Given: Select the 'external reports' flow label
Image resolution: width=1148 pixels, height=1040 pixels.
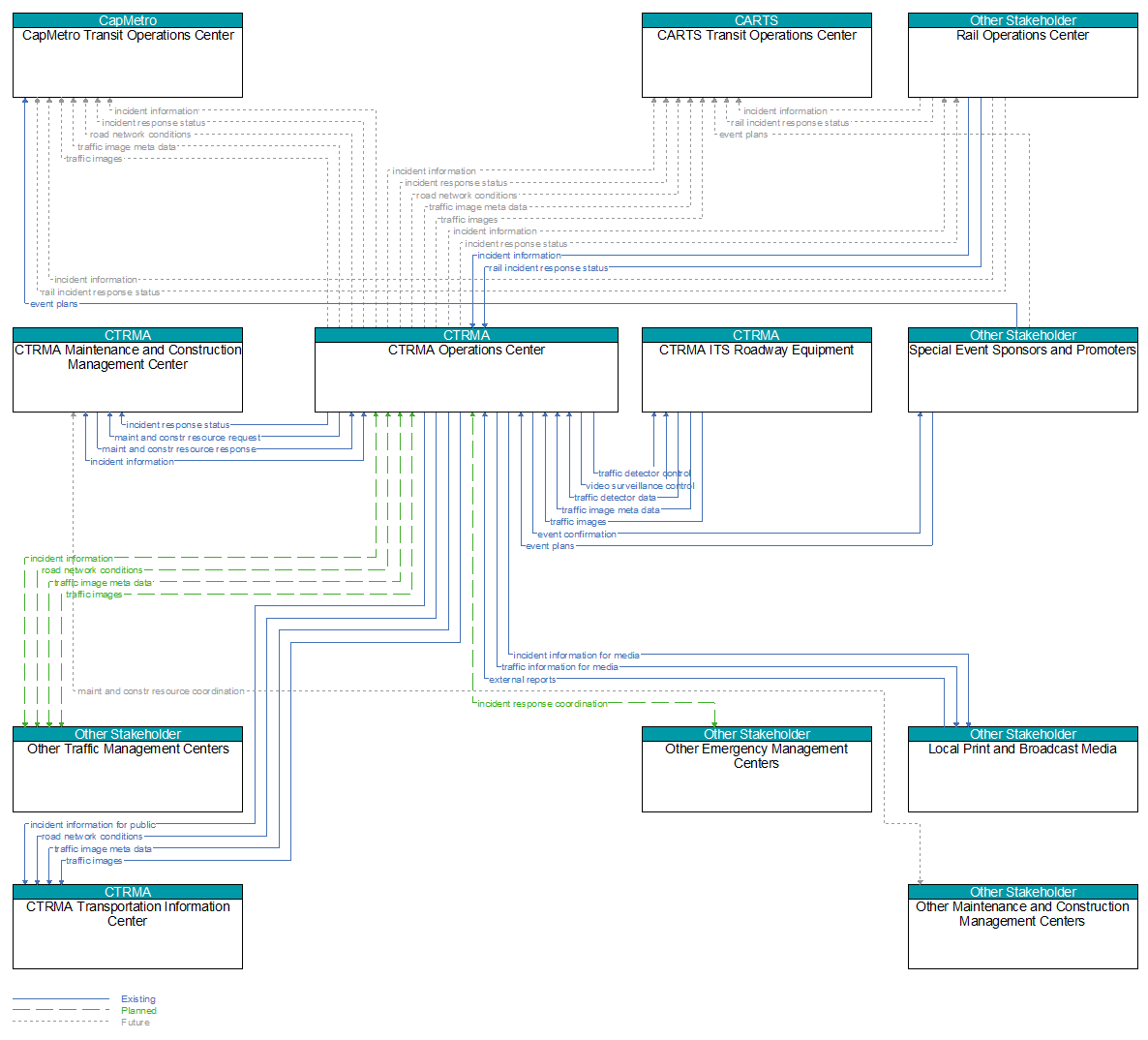Looking at the screenshot, I should (523, 679).
